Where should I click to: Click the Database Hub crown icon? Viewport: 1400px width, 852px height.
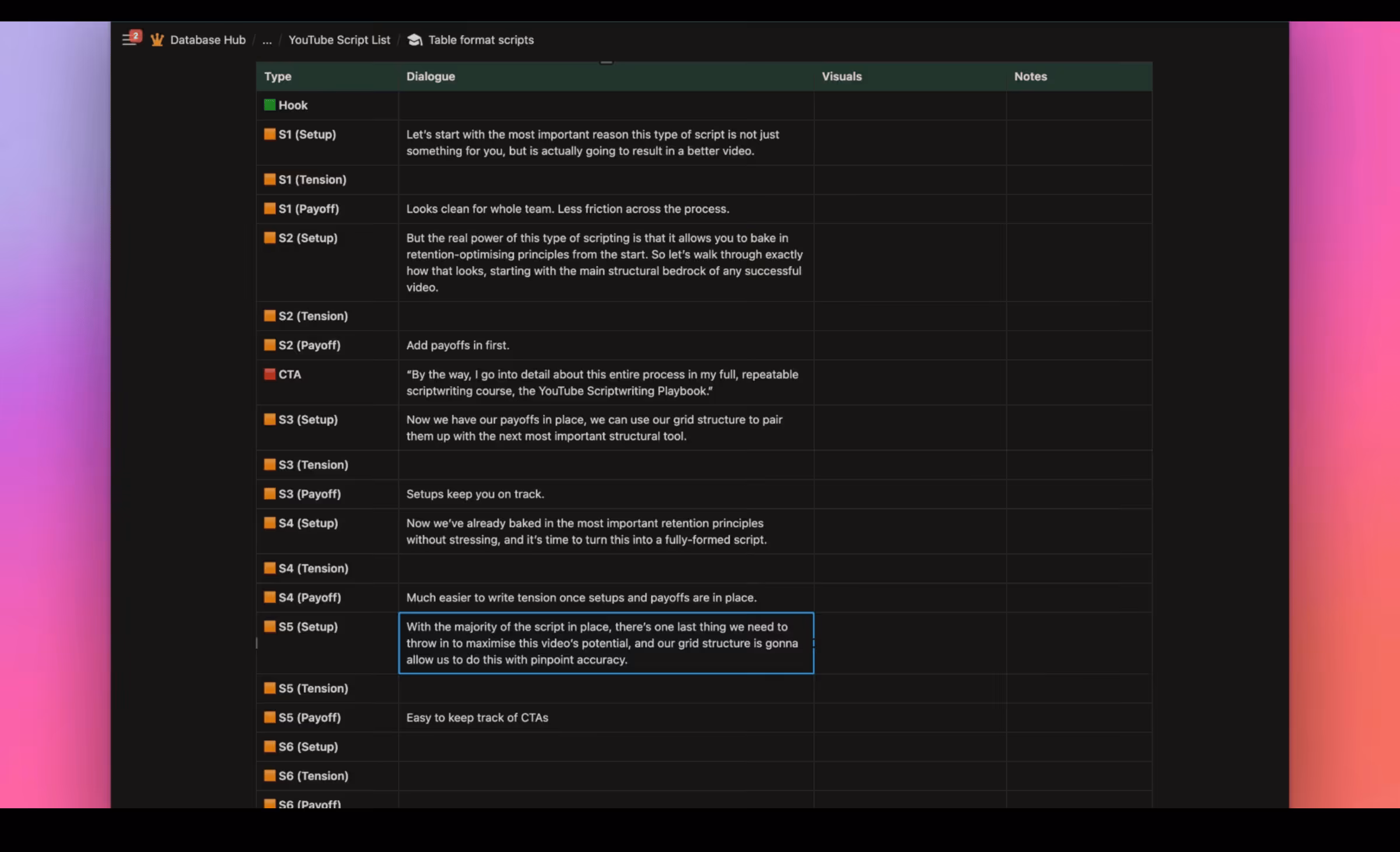point(157,40)
